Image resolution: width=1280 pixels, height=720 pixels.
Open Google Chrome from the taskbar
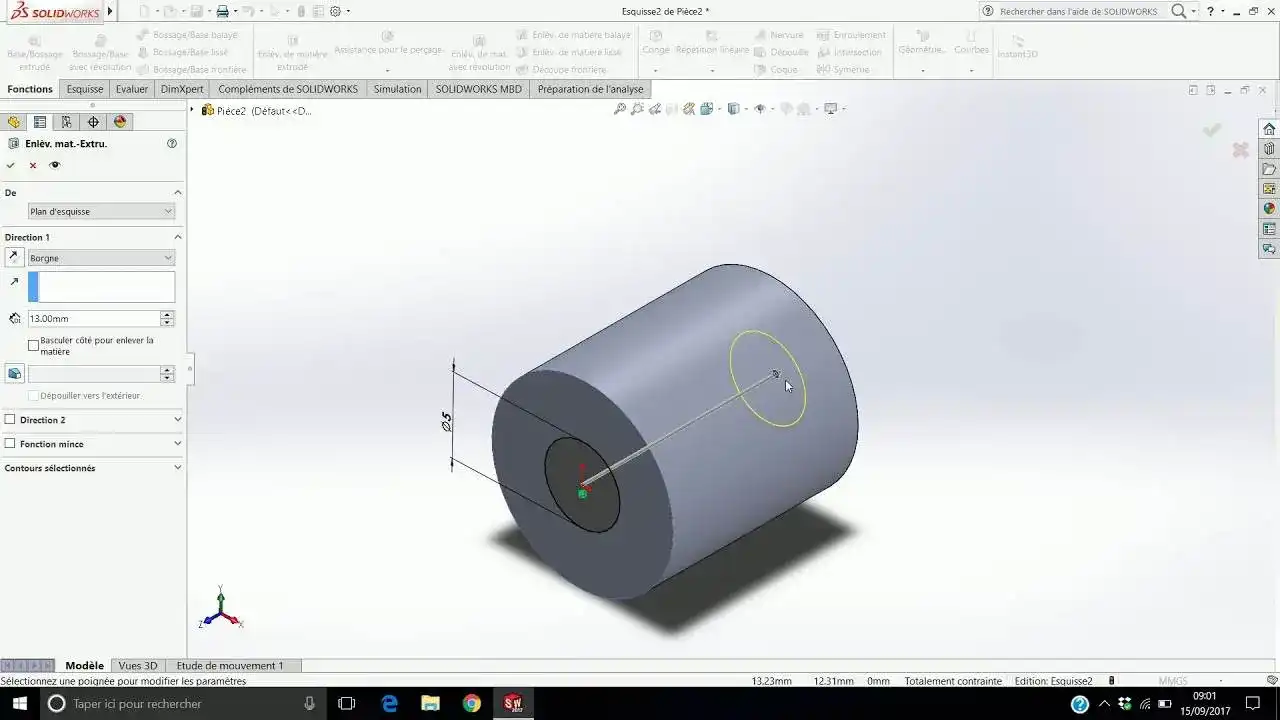point(470,703)
